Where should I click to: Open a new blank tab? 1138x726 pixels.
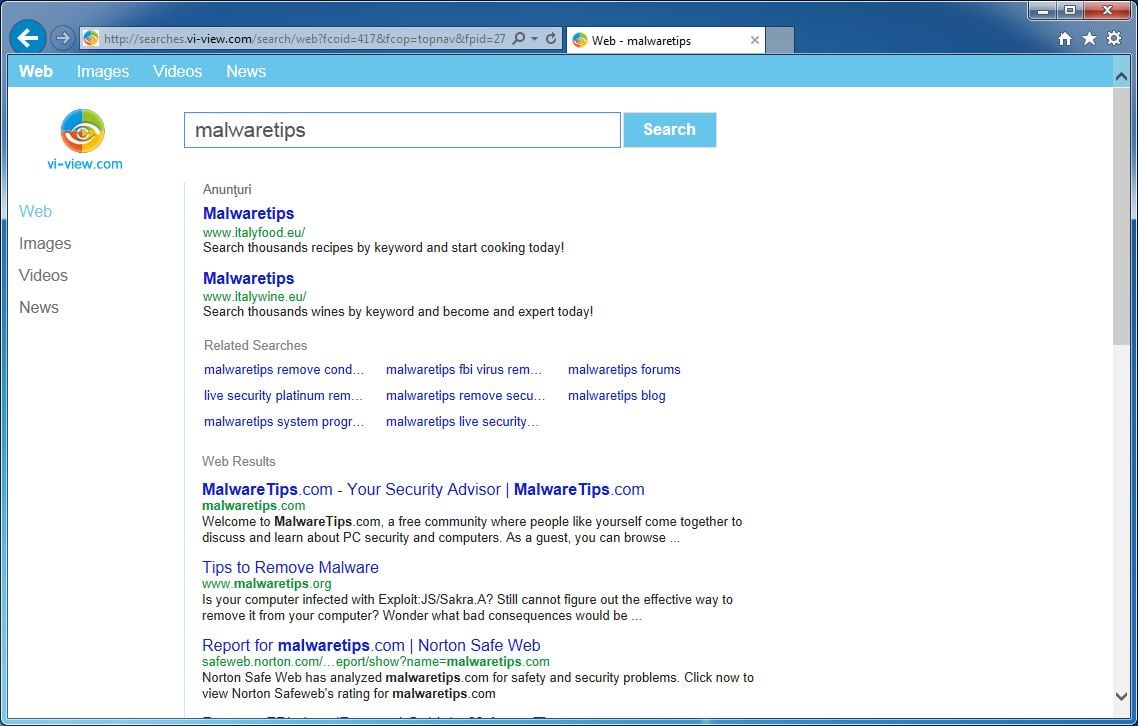click(780, 41)
